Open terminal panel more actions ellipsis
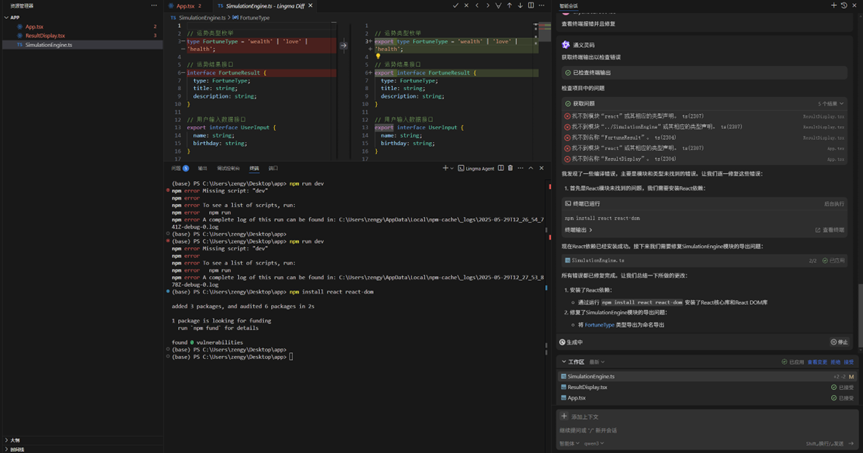 pyautogui.click(x=521, y=168)
